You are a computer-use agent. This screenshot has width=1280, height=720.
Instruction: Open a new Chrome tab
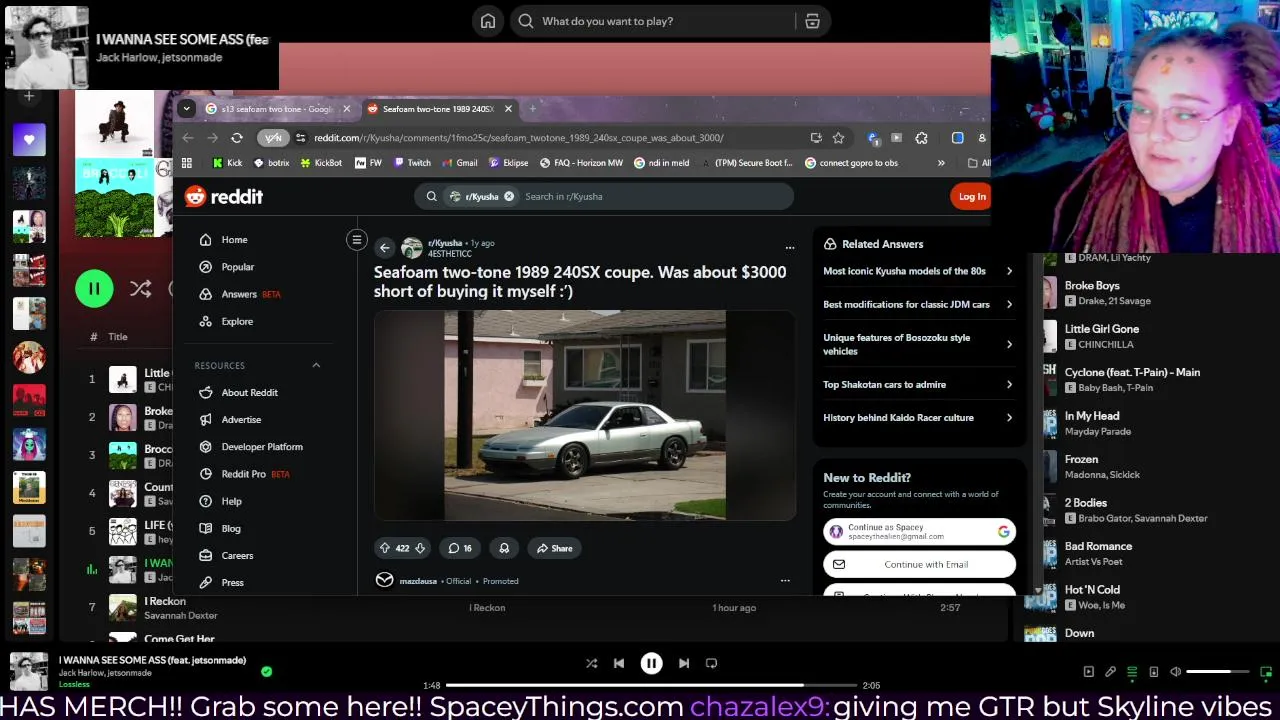point(532,109)
